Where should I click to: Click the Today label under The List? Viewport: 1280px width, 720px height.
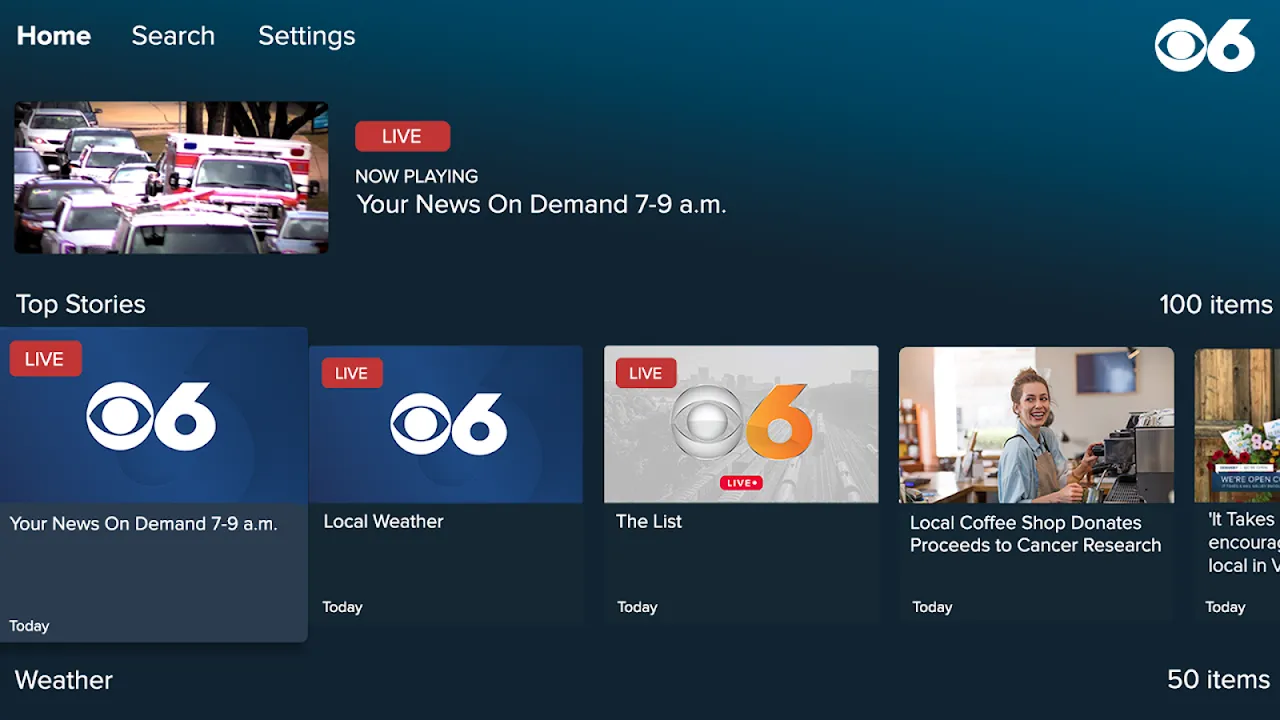click(x=637, y=607)
